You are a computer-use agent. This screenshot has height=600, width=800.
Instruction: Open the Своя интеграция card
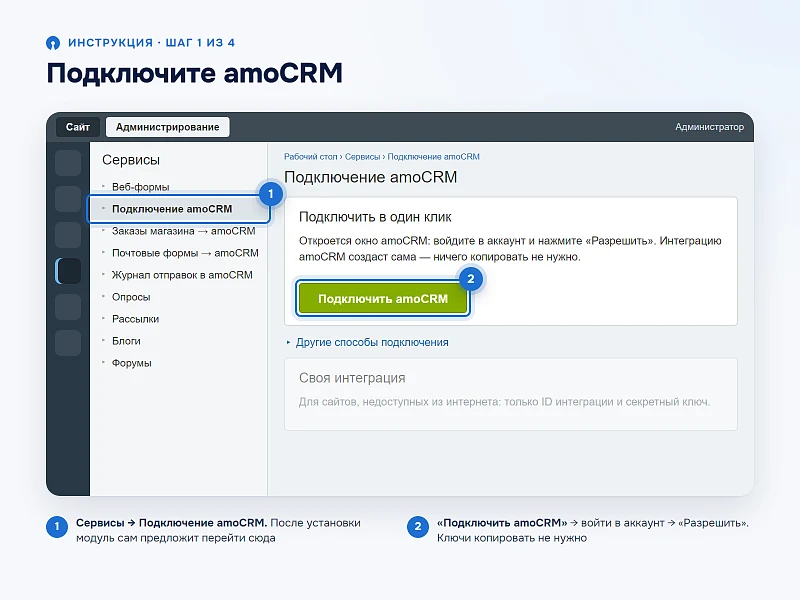pos(511,394)
